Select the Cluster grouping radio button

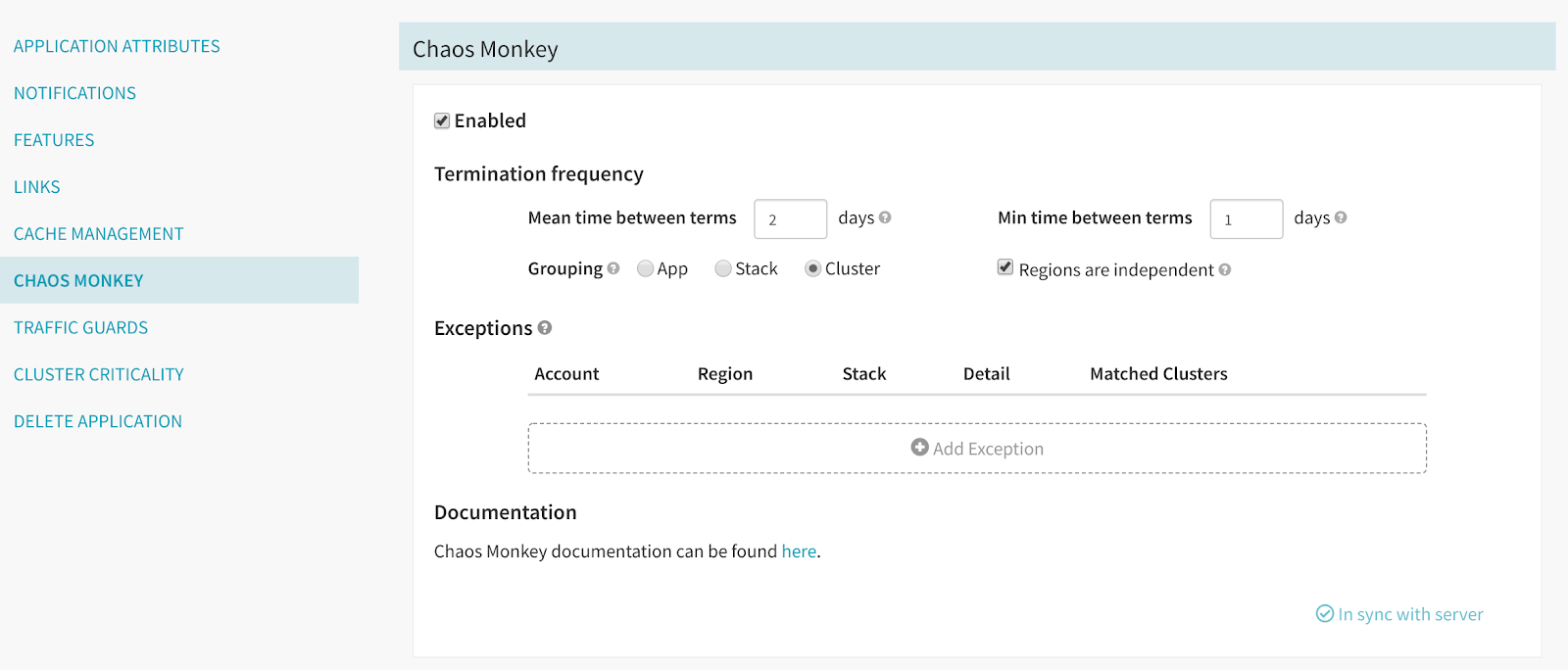coord(812,268)
